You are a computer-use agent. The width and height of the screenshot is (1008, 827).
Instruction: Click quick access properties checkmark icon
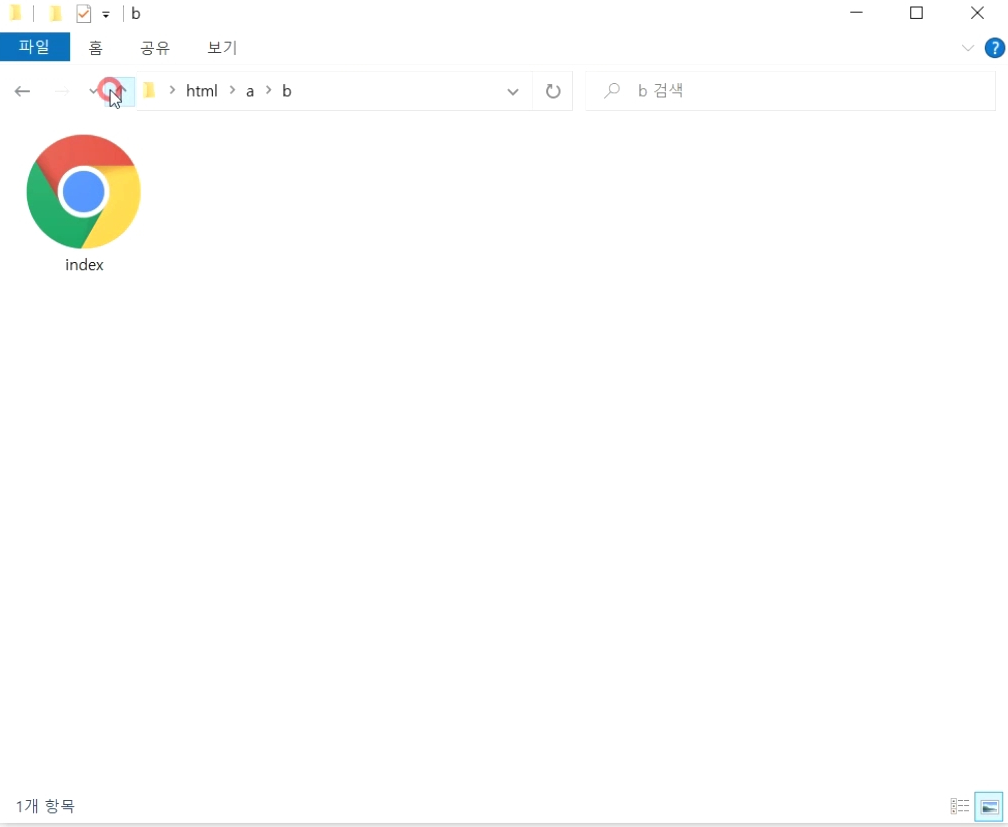84,14
